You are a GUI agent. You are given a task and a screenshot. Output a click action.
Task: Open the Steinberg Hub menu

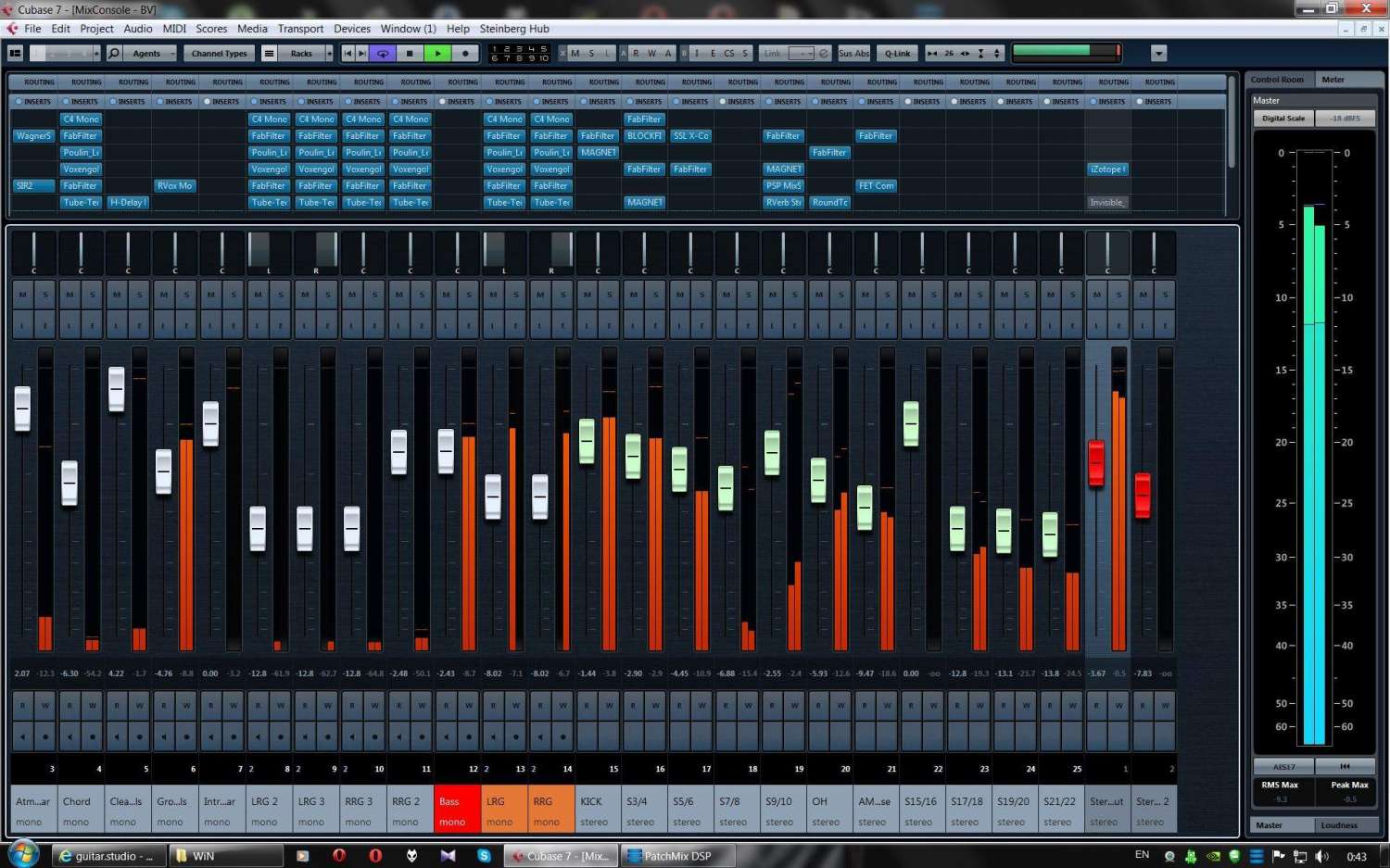tap(514, 29)
